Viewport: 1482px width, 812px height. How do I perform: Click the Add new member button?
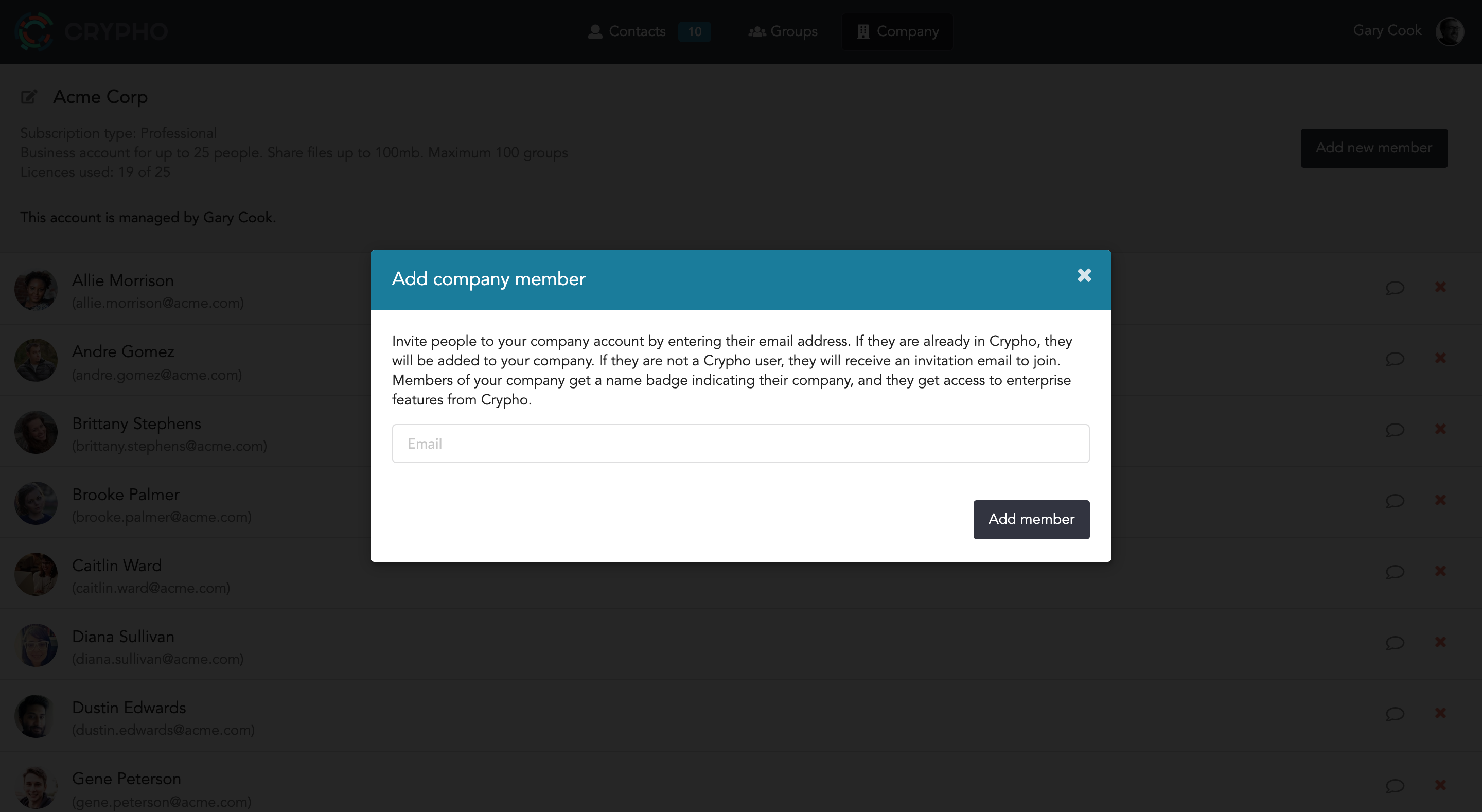(x=1373, y=147)
